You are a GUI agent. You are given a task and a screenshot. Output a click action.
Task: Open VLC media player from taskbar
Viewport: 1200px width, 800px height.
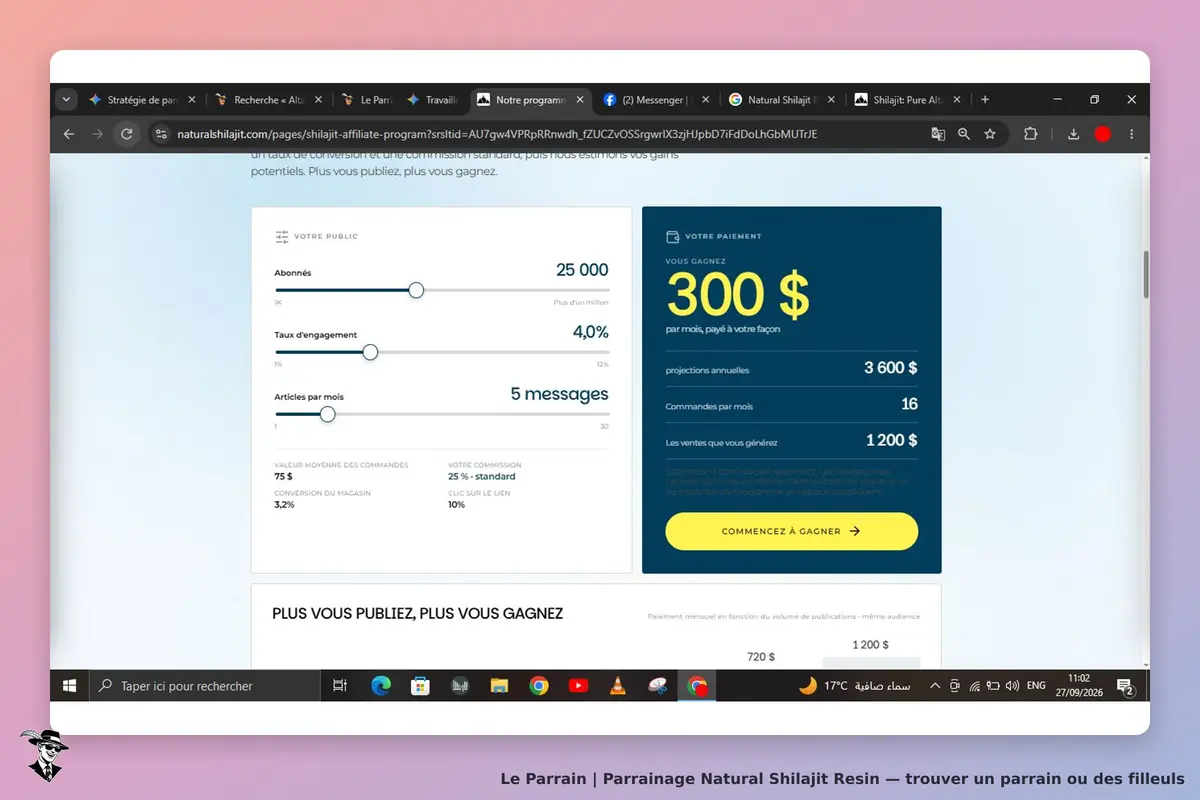coord(618,686)
